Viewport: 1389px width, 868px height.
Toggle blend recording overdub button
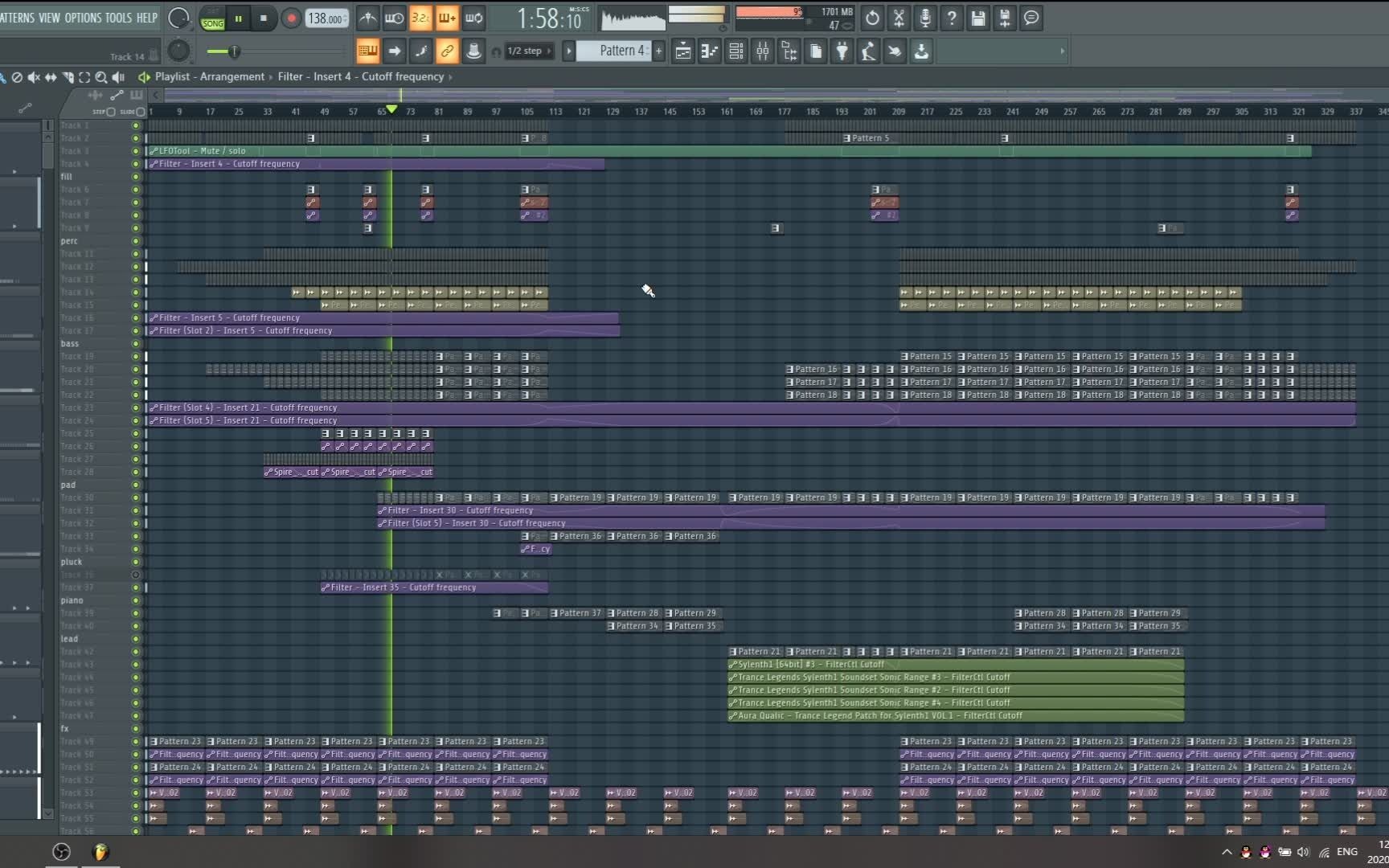447,18
